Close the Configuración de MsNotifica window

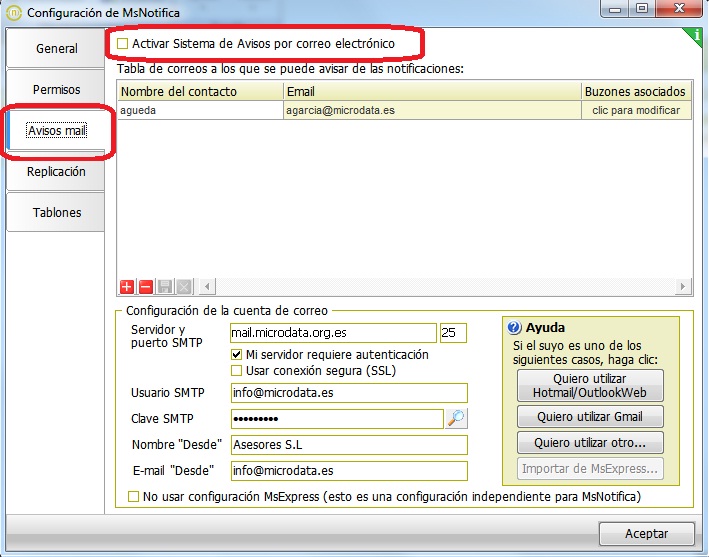(x=679, y=8)
